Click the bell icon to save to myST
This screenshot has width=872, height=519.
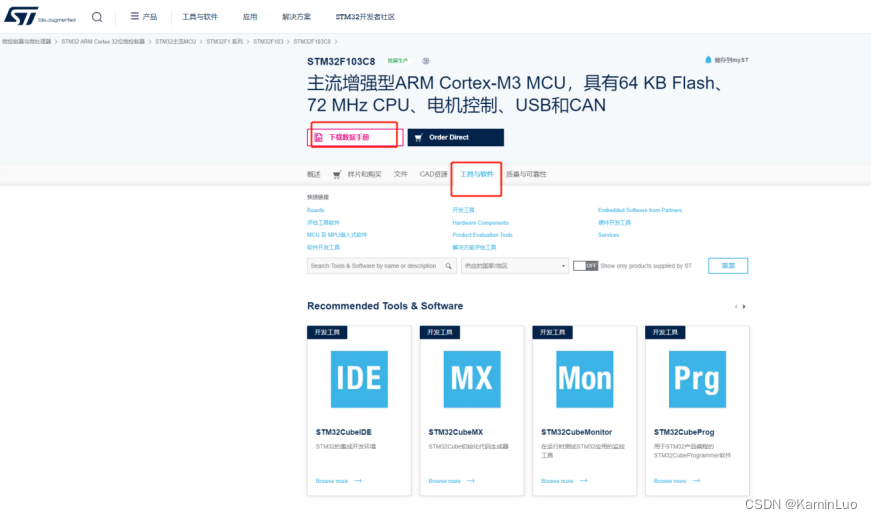coord(708,60)
